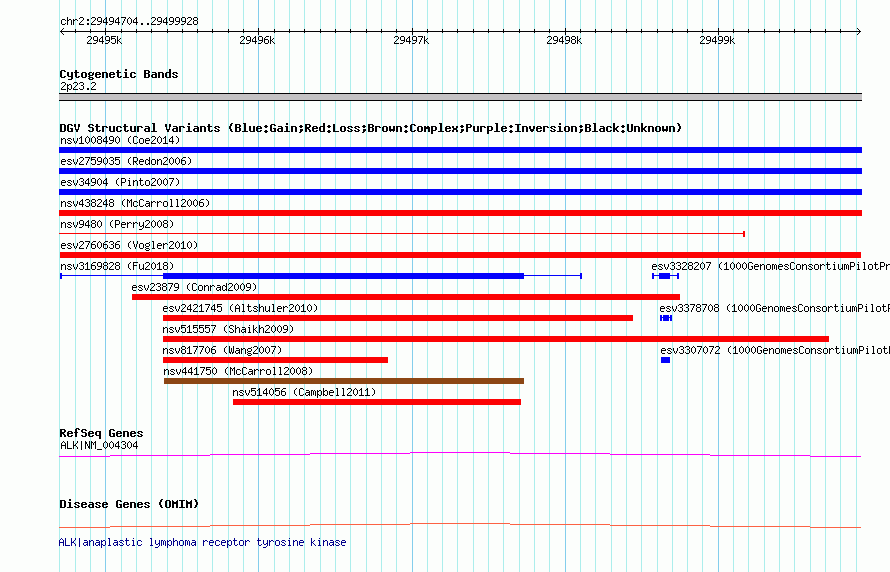
Task: Select the orange OMIM disease gene line
Action: (460, 525)
